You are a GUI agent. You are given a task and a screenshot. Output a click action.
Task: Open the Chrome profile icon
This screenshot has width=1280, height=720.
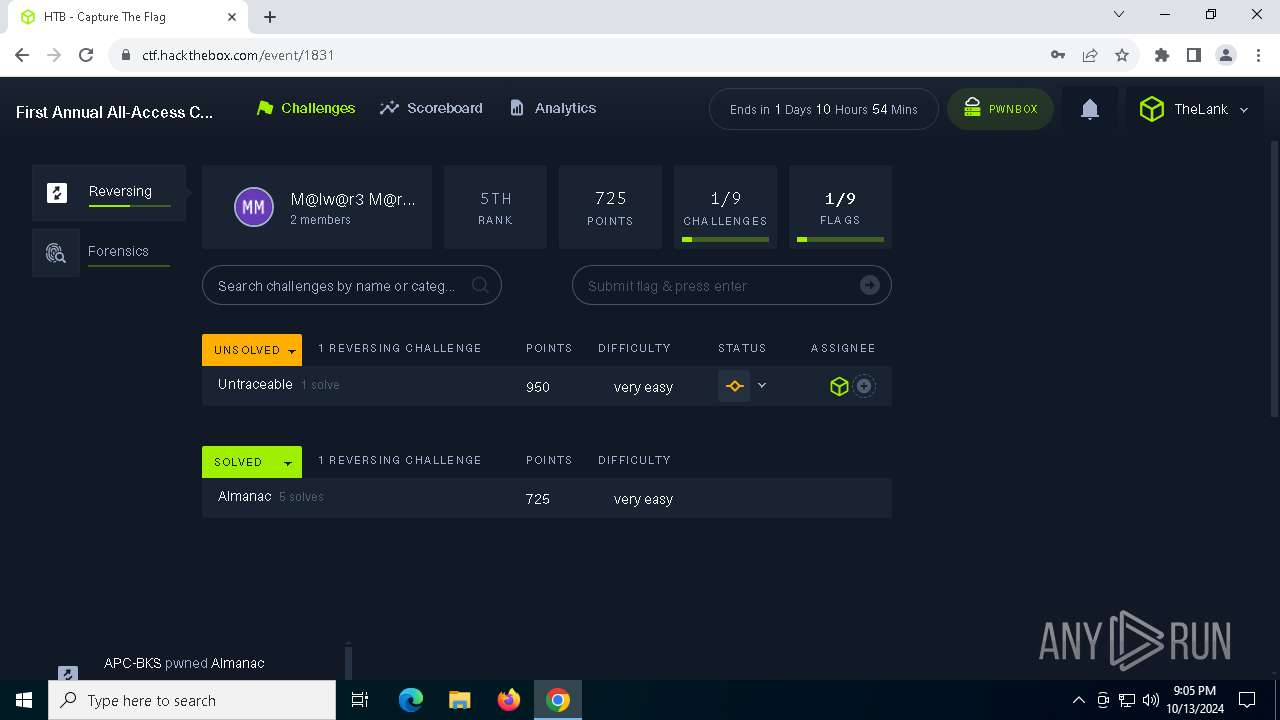pyautogui.click(x=1226, y=55)
